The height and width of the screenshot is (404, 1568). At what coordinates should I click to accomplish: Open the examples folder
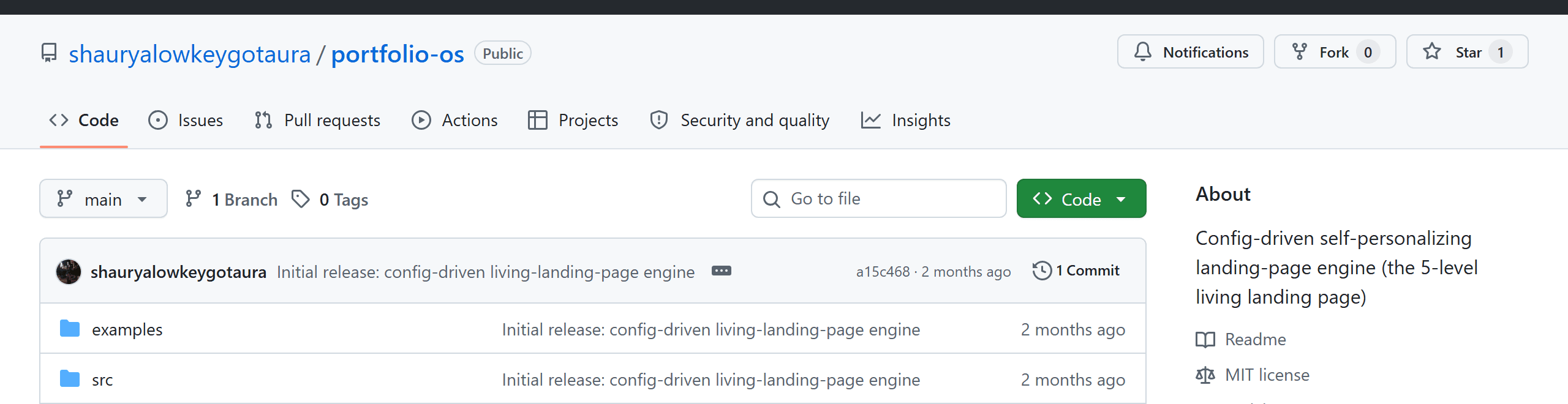pos(127,329)
